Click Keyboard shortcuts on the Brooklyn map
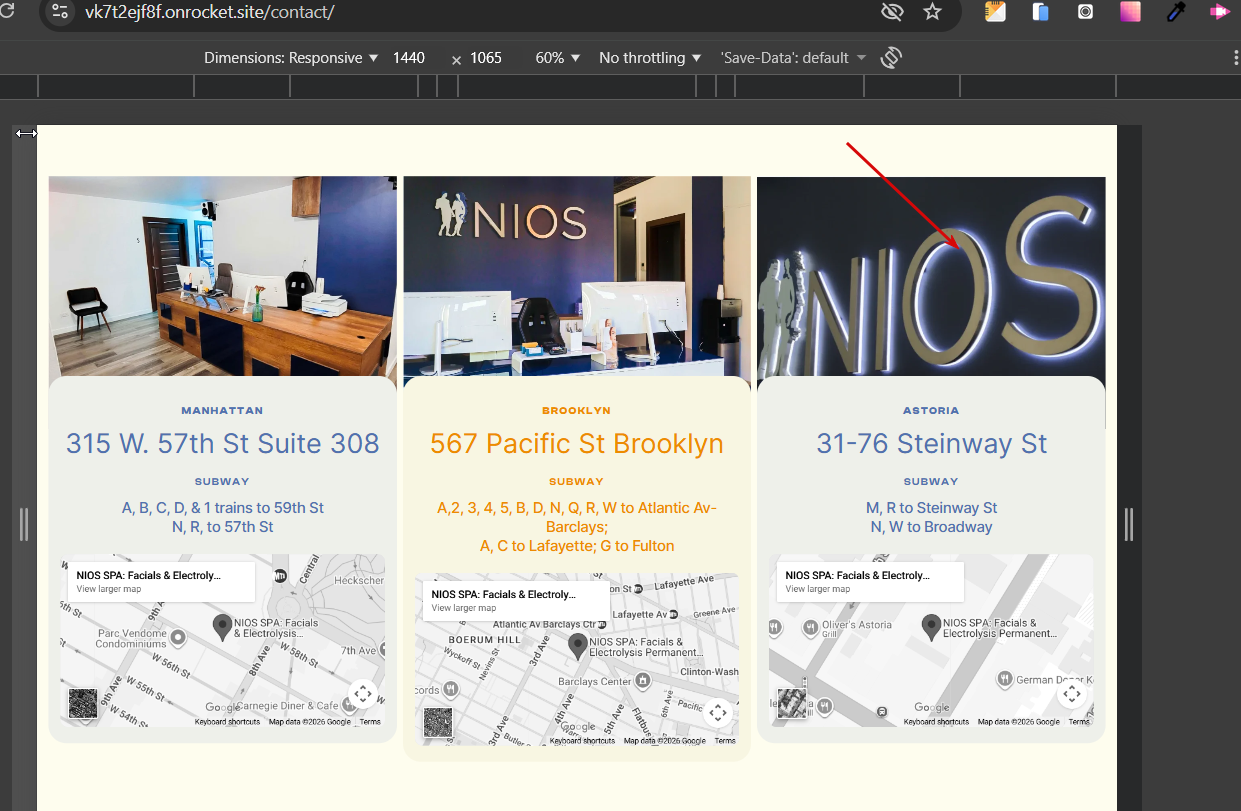This screenshot has width=1241, height=811. click(x=583, y=741)
